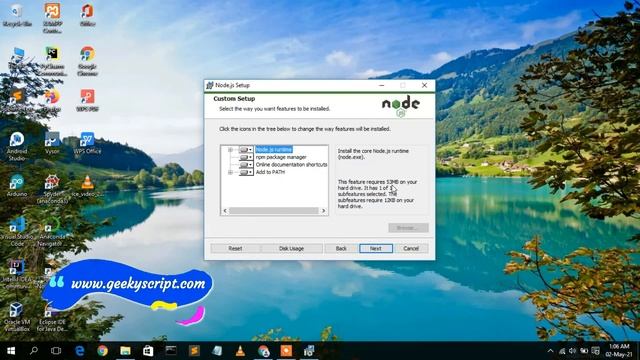Image resolution: width=640 pixels, height=360 pixels.
Task: Open the Online documentation shortcuts feature dropdown
Action: pyautogui.click(x=245, y=165)
